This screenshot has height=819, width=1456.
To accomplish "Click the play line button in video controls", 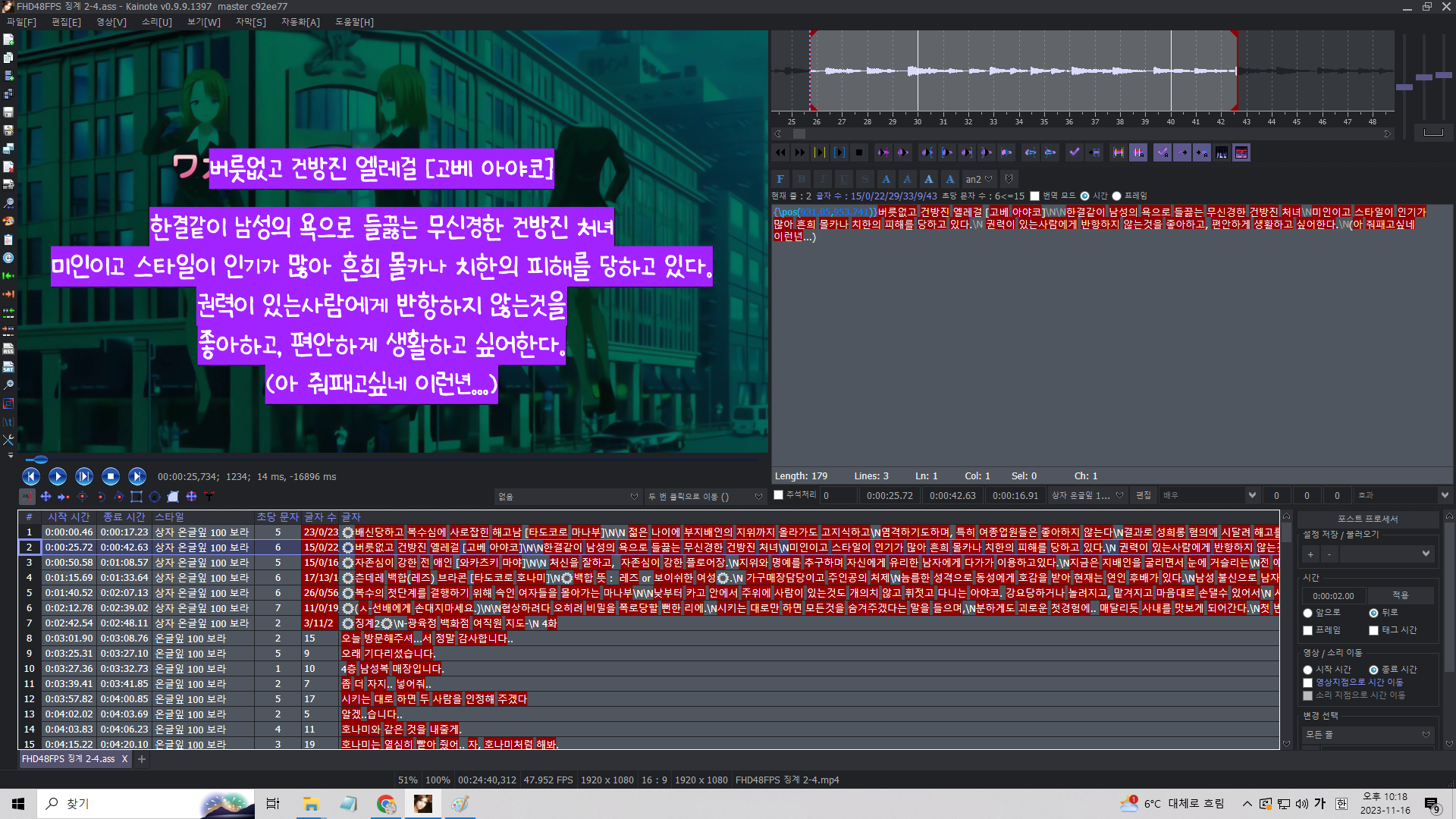I will (x=84, y=476).
